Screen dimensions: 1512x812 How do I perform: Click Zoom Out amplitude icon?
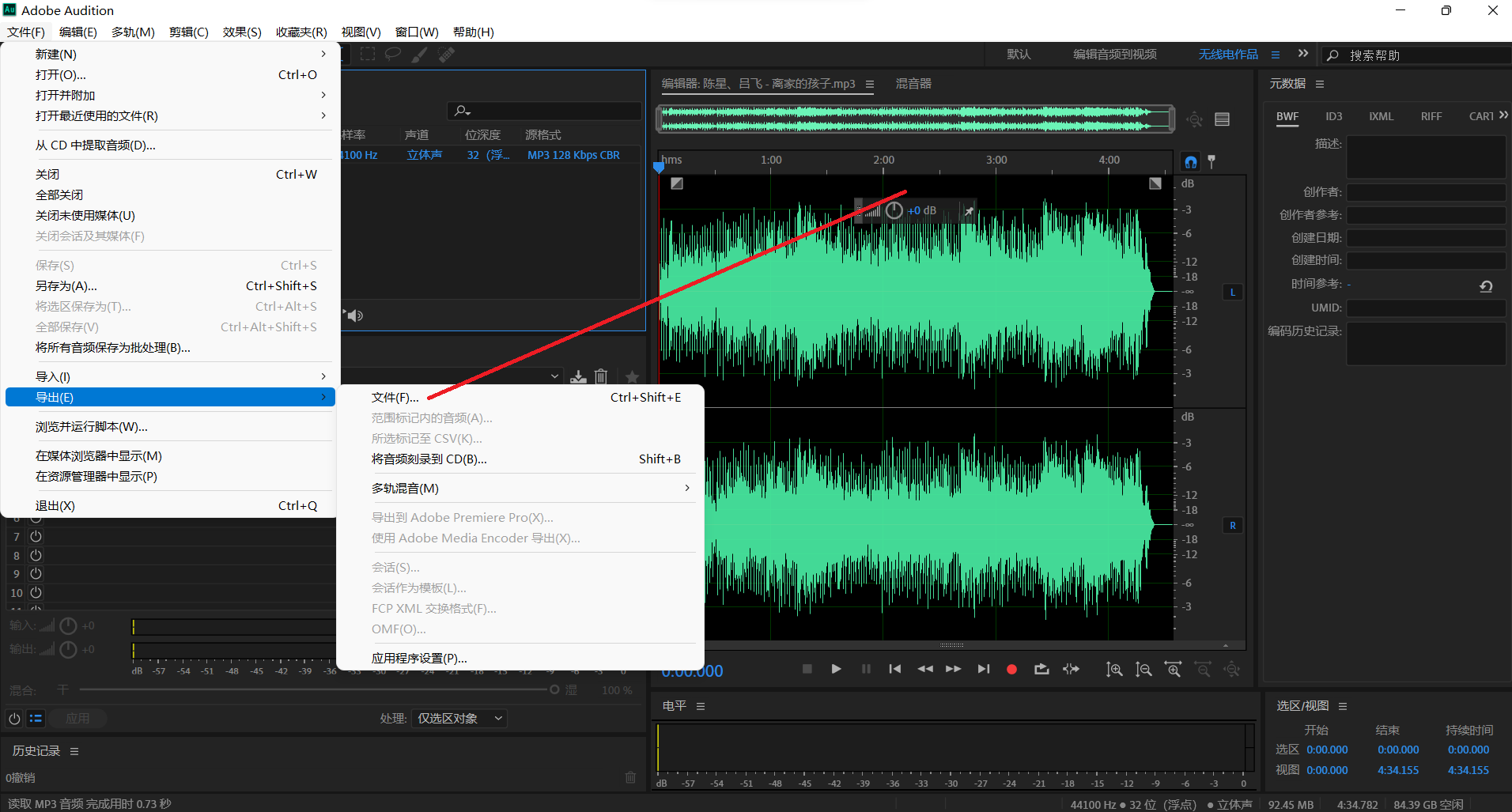pos(1143,670)
